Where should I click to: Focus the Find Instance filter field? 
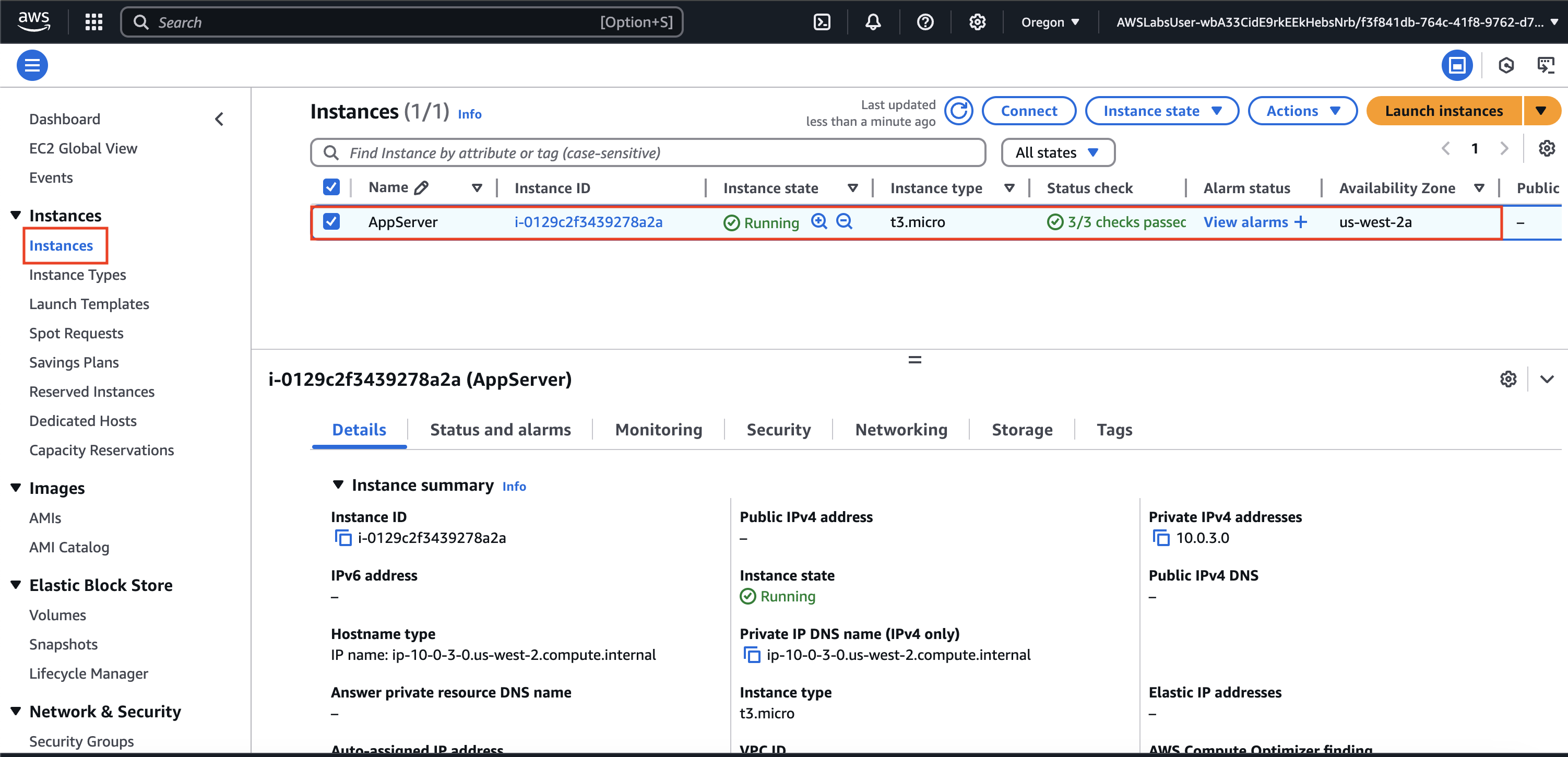pyautogui.click(x=648, y=152)
